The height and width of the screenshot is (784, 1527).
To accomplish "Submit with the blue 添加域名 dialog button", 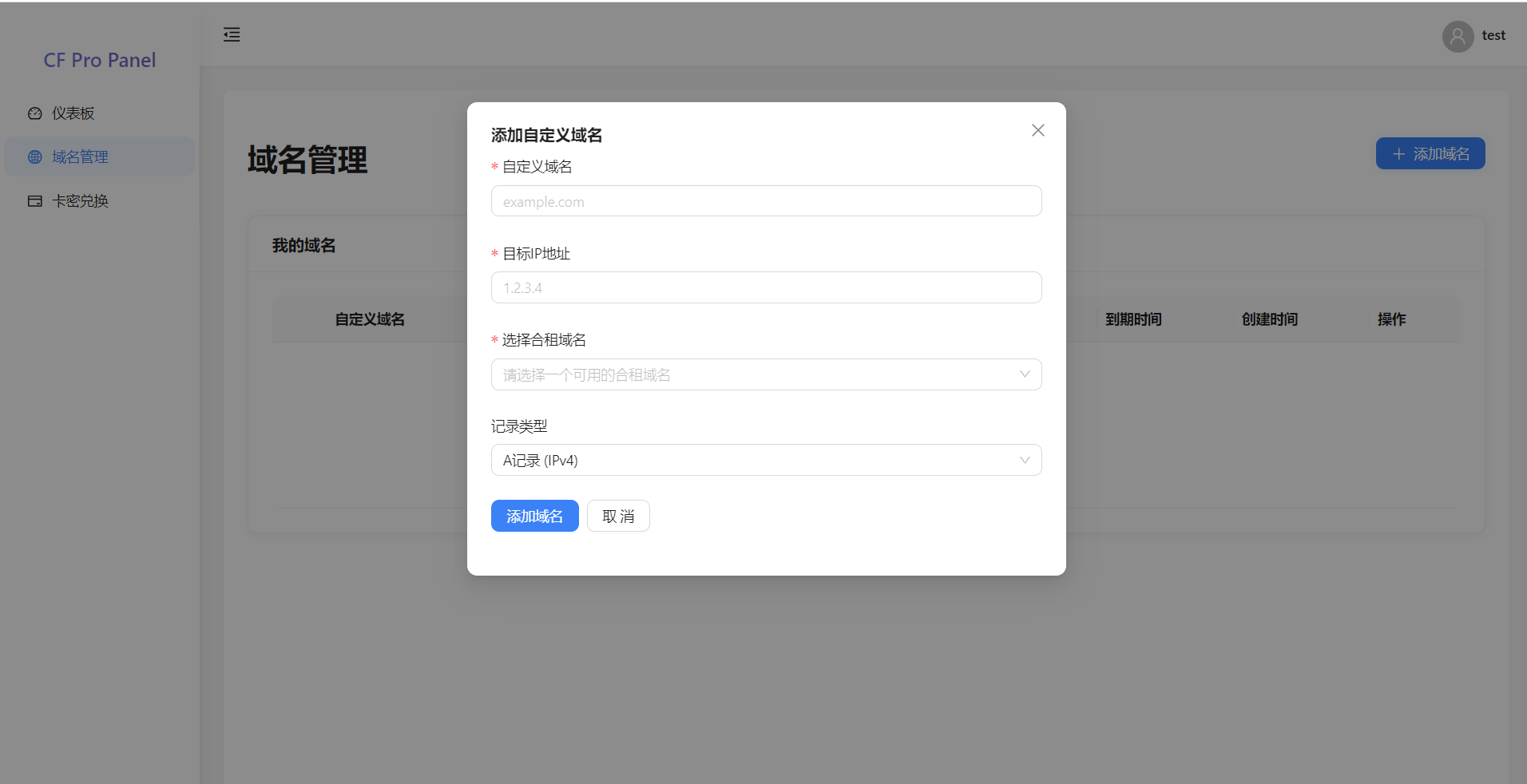I will coord(534,516).
